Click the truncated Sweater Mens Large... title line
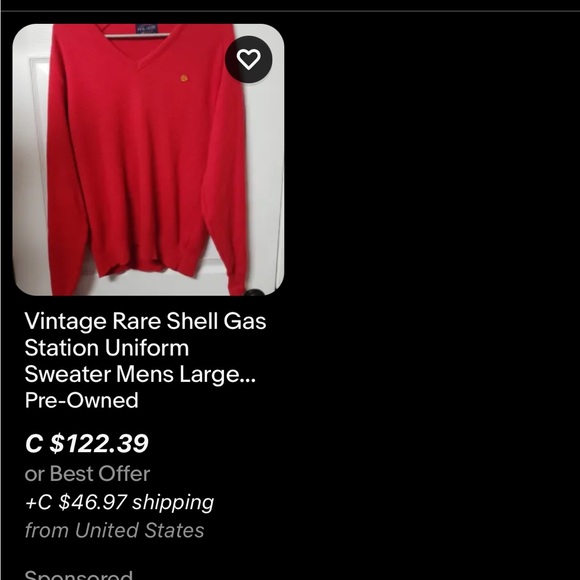 point(140,374)
